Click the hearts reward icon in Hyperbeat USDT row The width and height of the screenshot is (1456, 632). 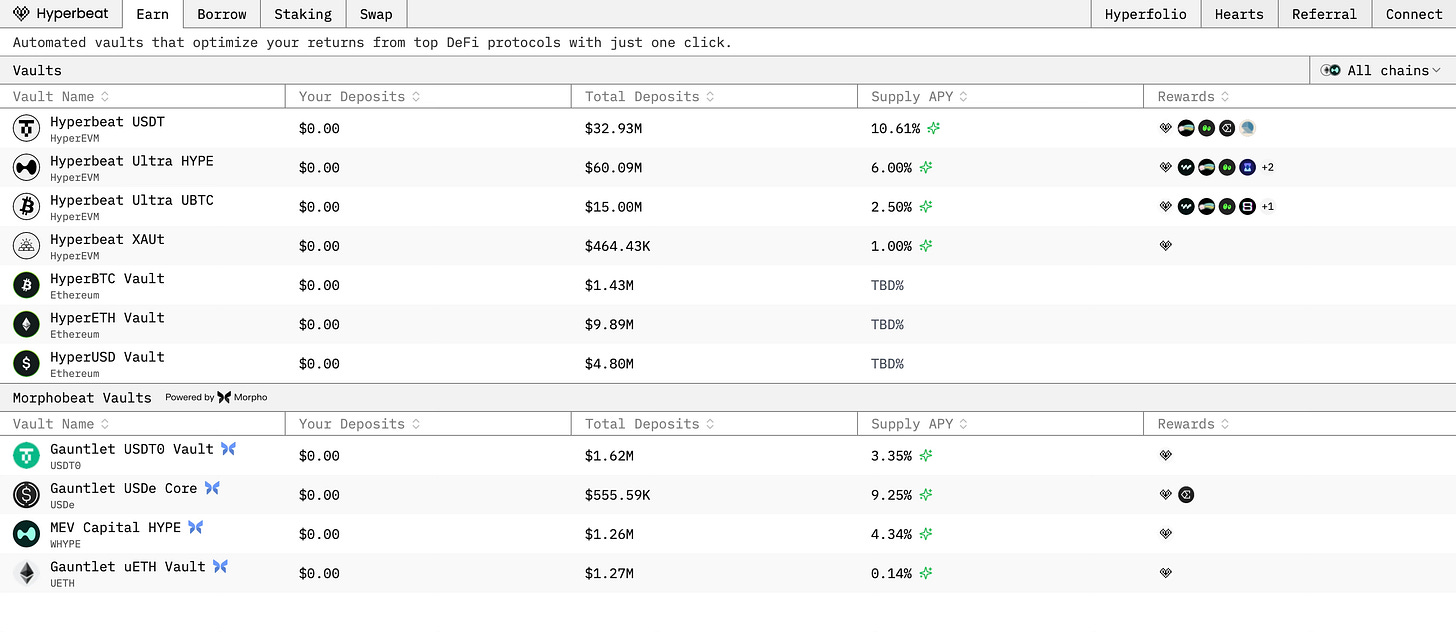[x=1165, y=128]
